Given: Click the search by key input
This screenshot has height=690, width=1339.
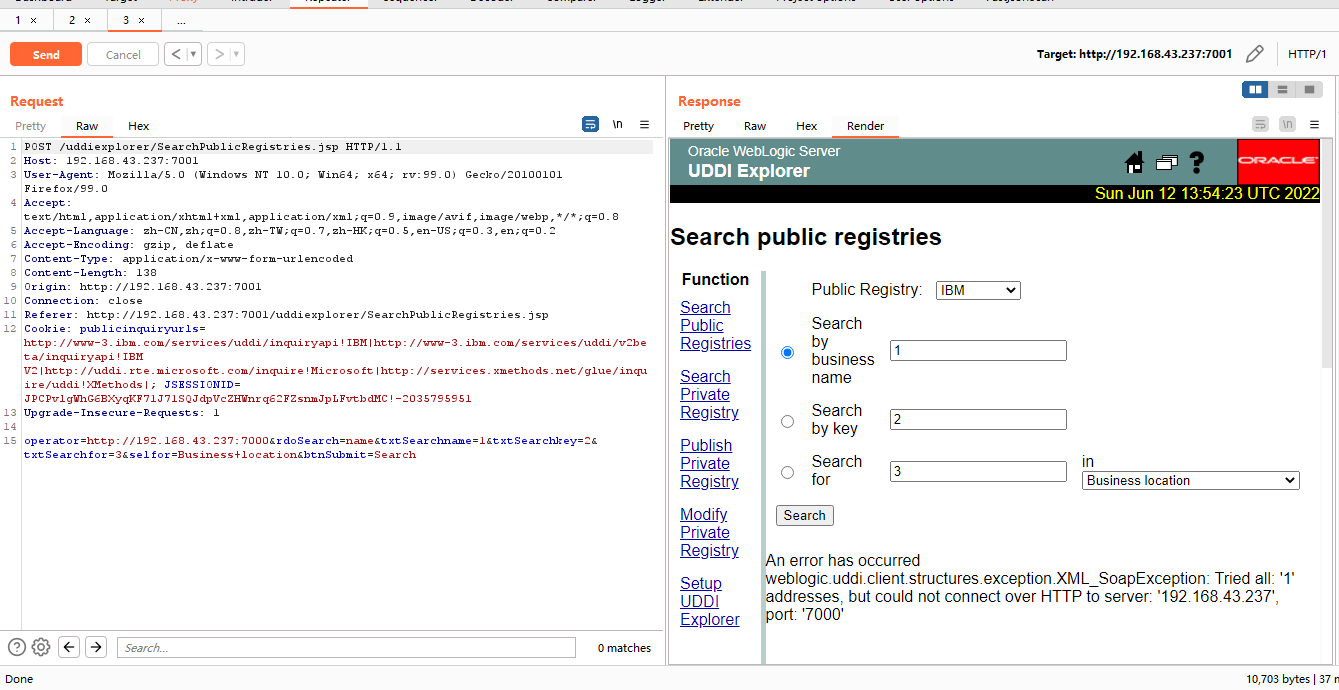Looking at the screenshot, I should pyautogui.click(x=978, y=419).
